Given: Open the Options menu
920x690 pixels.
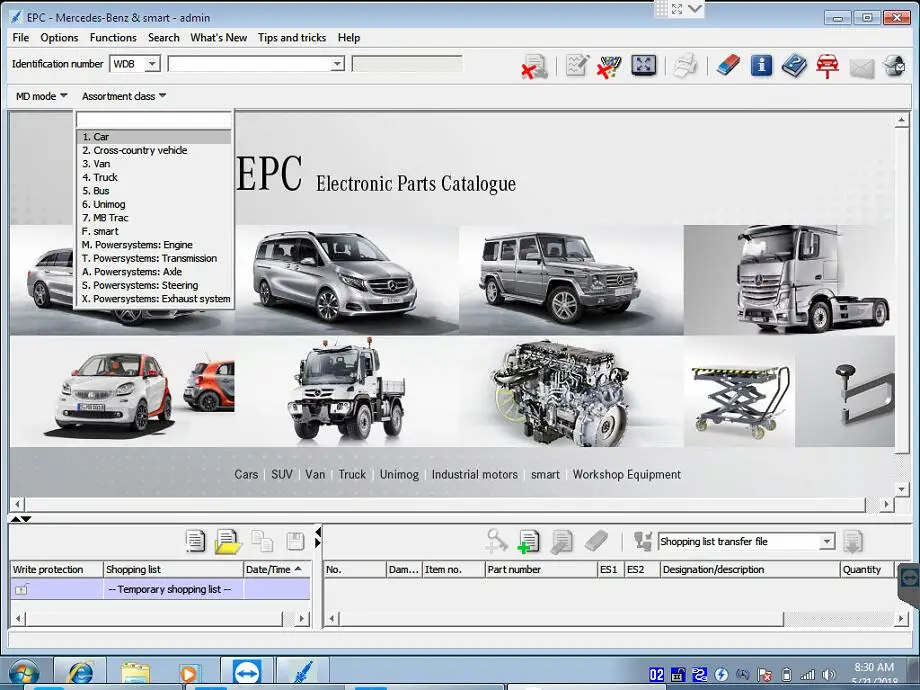Looking at the screenshot, I should click(59, 38).
